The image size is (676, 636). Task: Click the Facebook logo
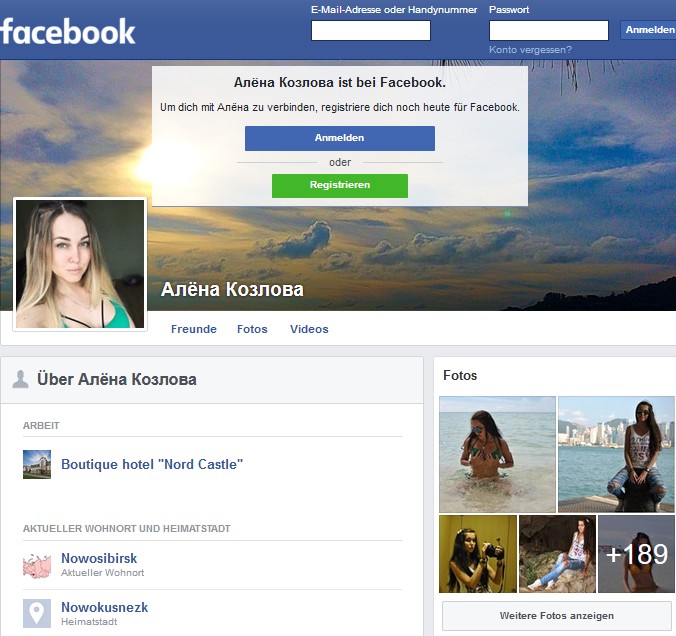click(68, 31)
